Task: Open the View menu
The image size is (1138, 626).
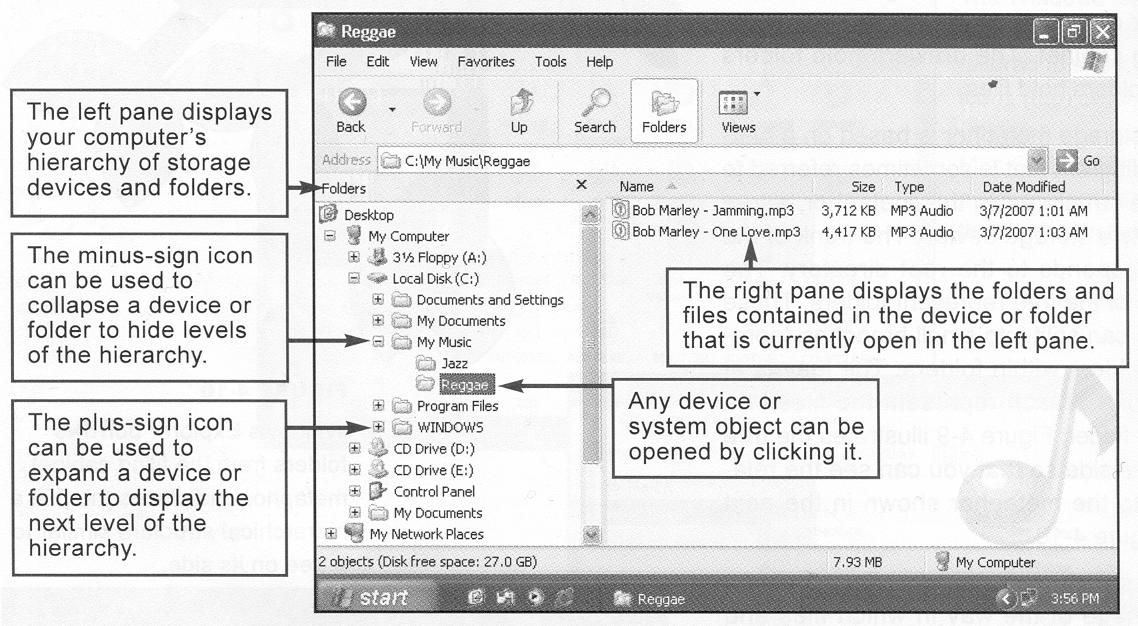Action: 423,62
